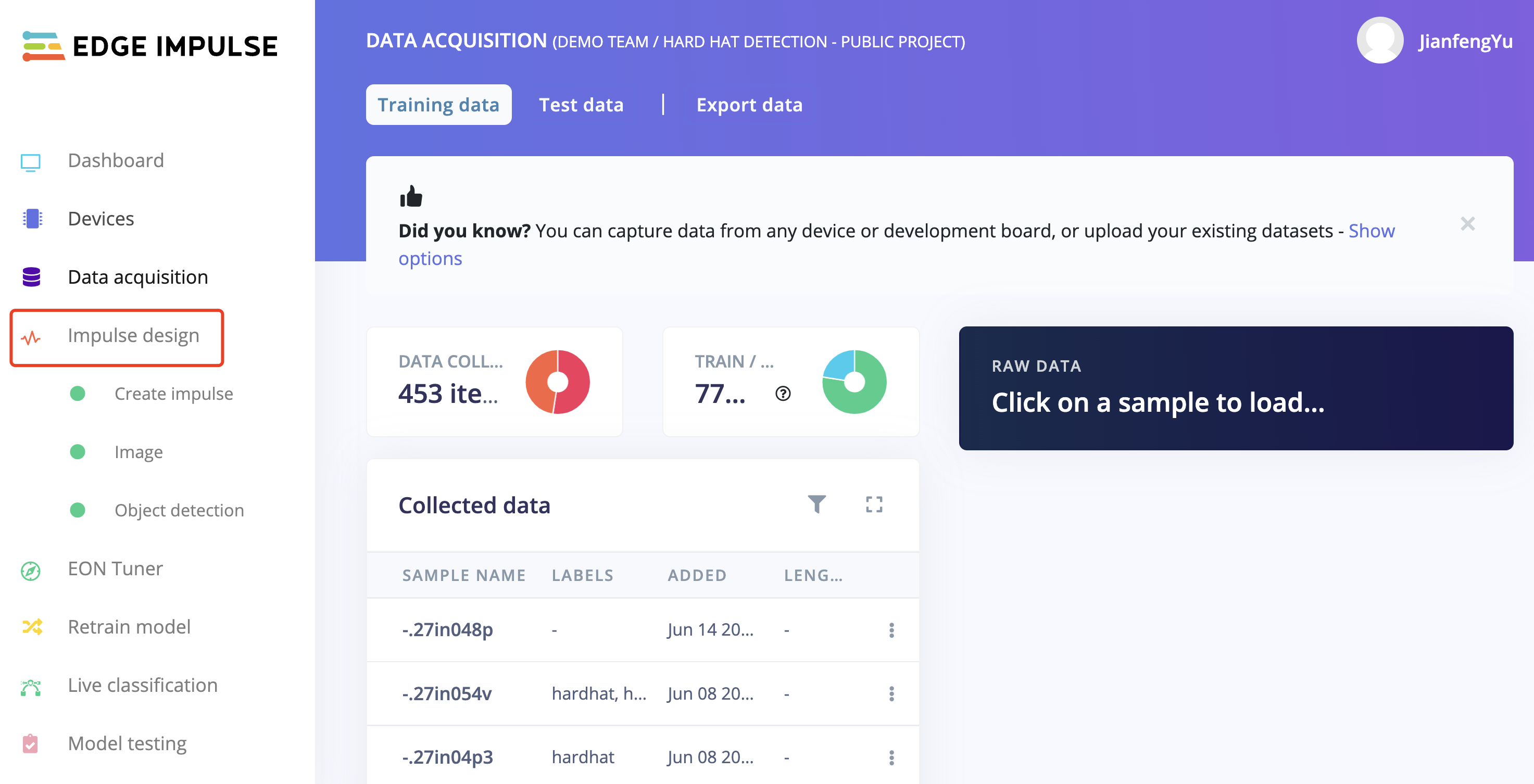Click the JianfengYu username

(x=1465, y=41)
